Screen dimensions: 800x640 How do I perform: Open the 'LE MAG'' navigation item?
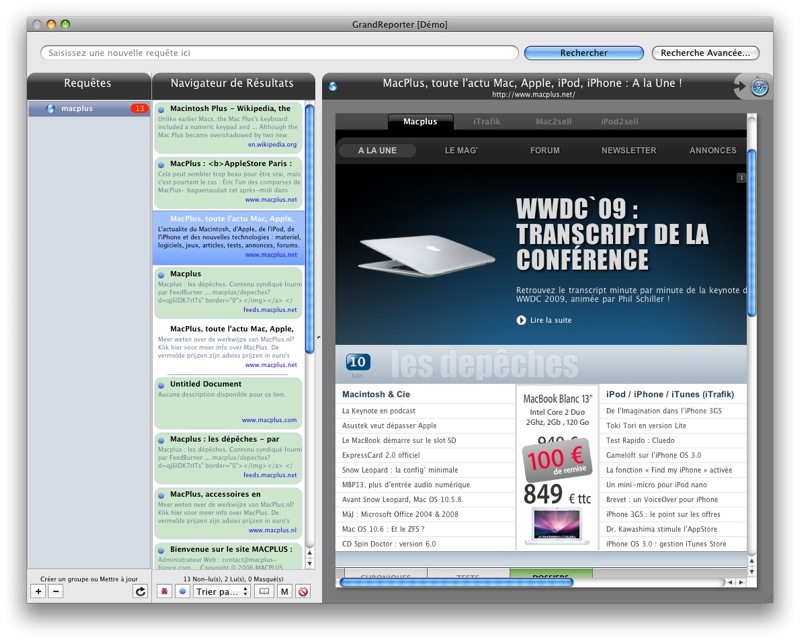coord(461,151)
